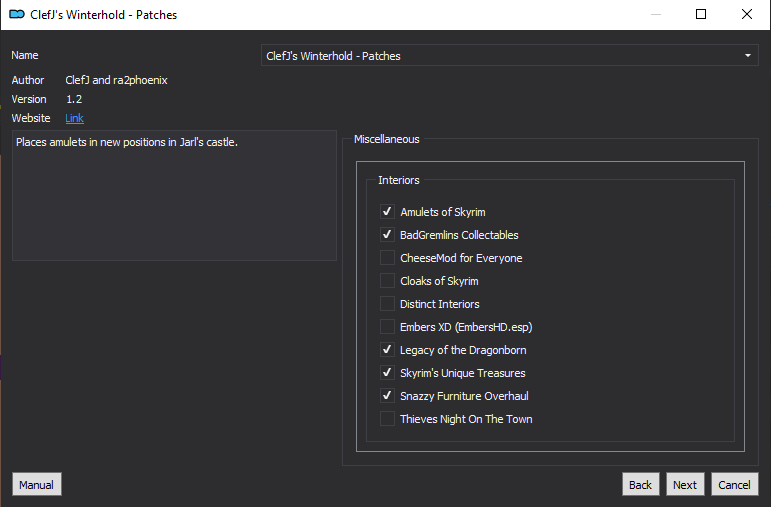The image size is (771, 507).
Task: Open the Website Link
Action: (74, 118)
